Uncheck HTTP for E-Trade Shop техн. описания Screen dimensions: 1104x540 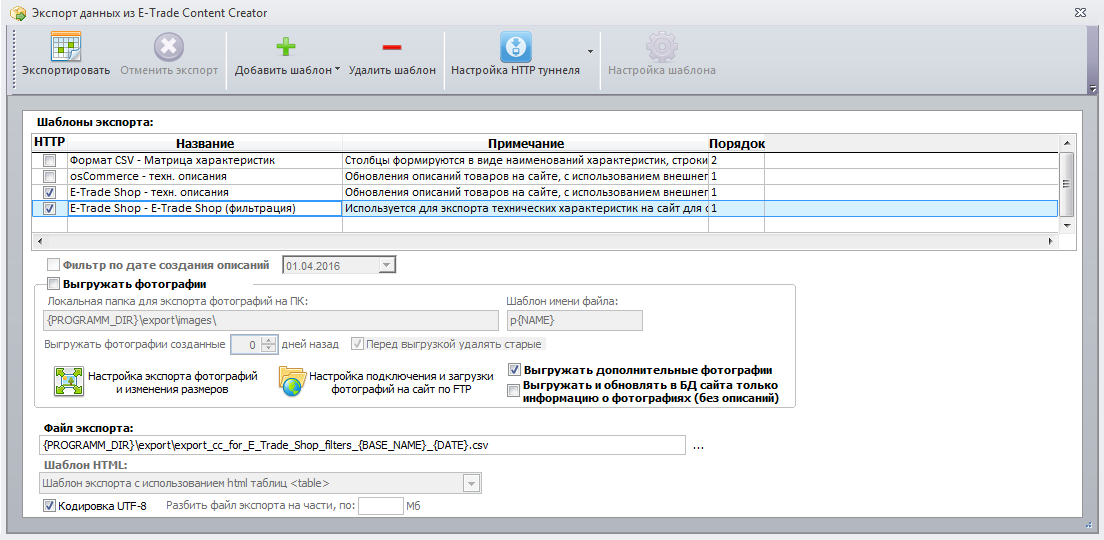tap(49, 192)
